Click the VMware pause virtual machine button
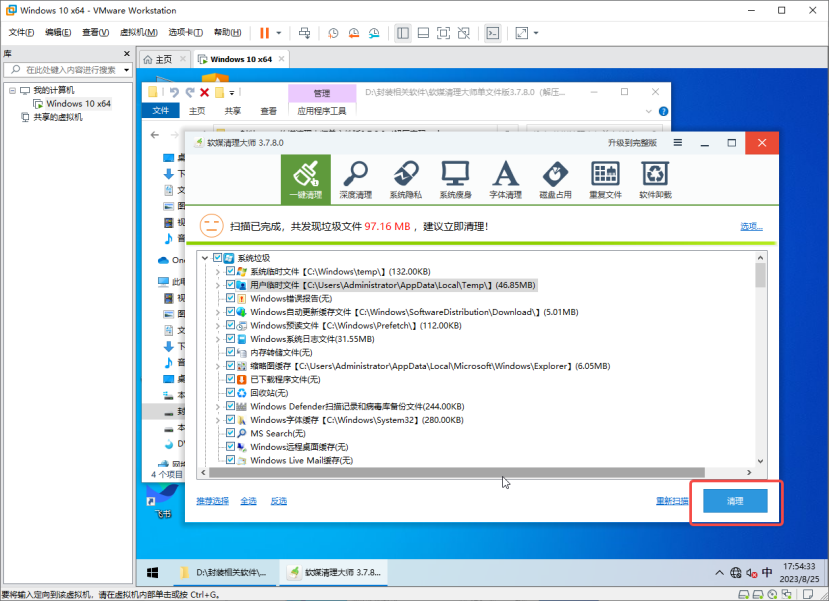The height and width of the screenshot is (602, 829). pyautogui.click(x=264, y=33)
